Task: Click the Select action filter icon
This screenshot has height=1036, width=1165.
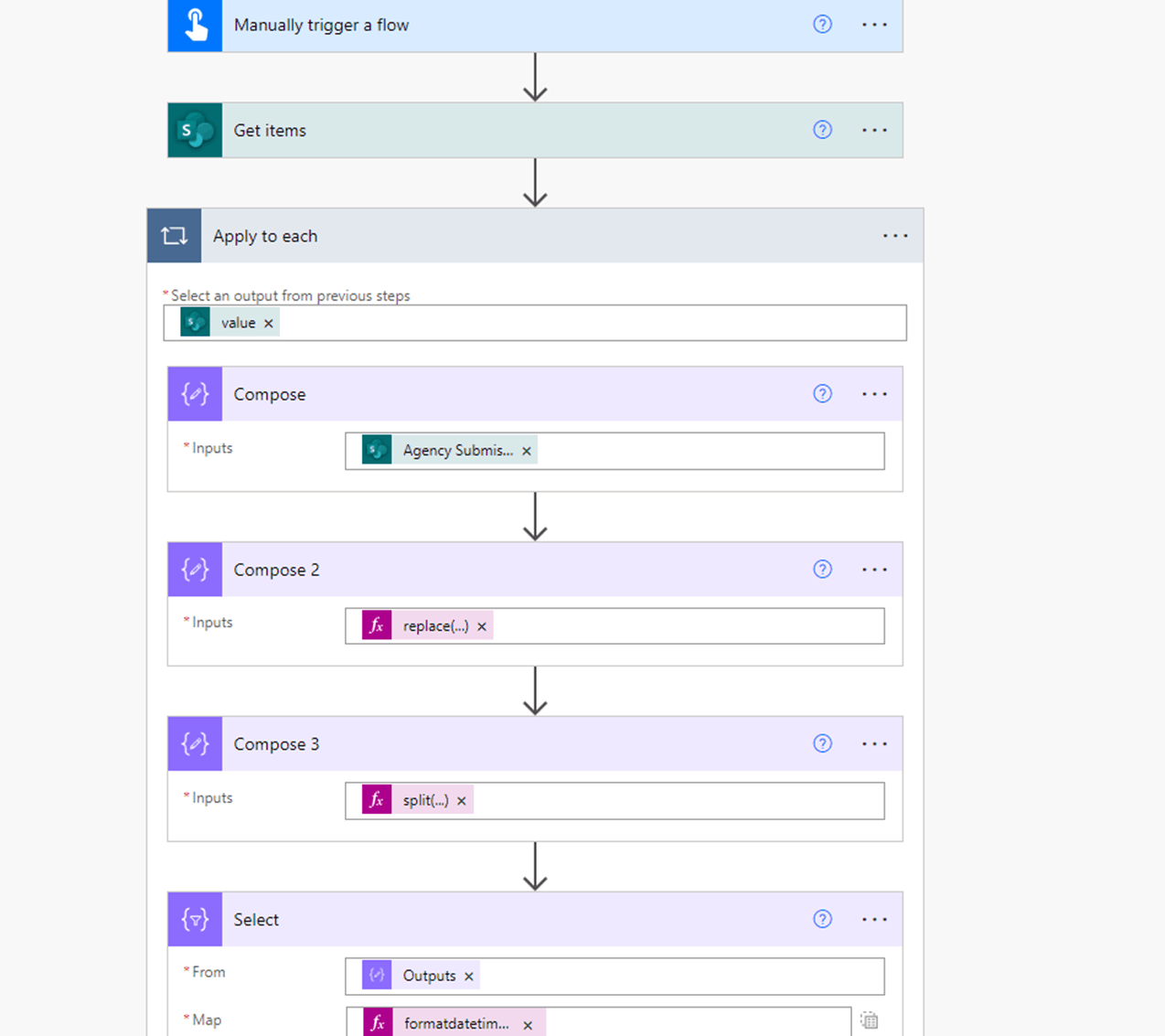Action: point(195,919)
